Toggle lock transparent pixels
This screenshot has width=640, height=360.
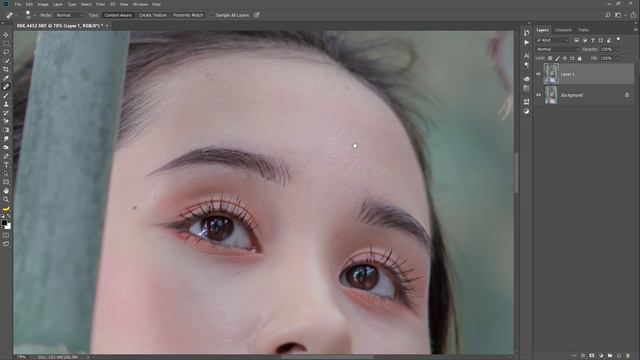[x=550, y=58]
